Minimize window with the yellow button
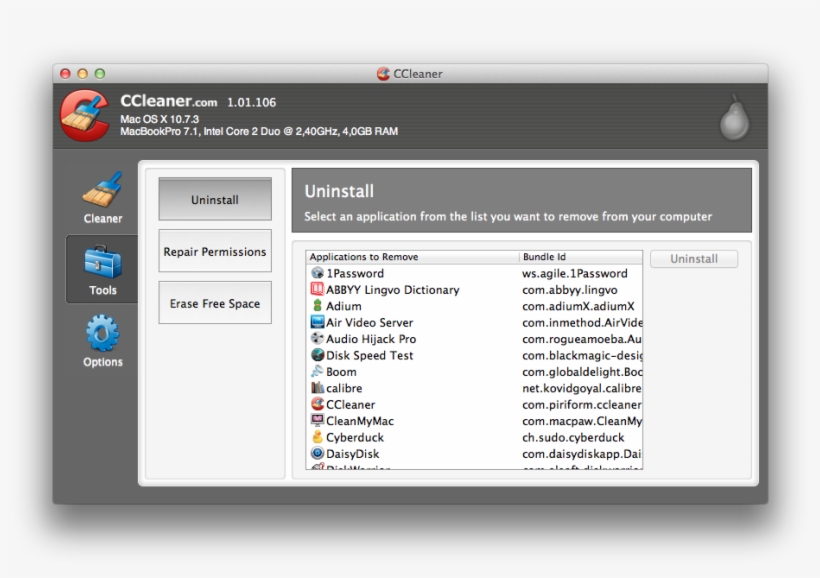The height and width of the screenshot is (578, 820). [x=83, y=74]
